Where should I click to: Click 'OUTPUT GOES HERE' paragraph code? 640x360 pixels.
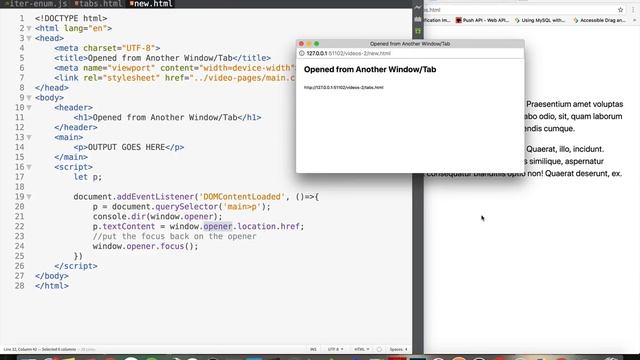click(x=129, y=147)
